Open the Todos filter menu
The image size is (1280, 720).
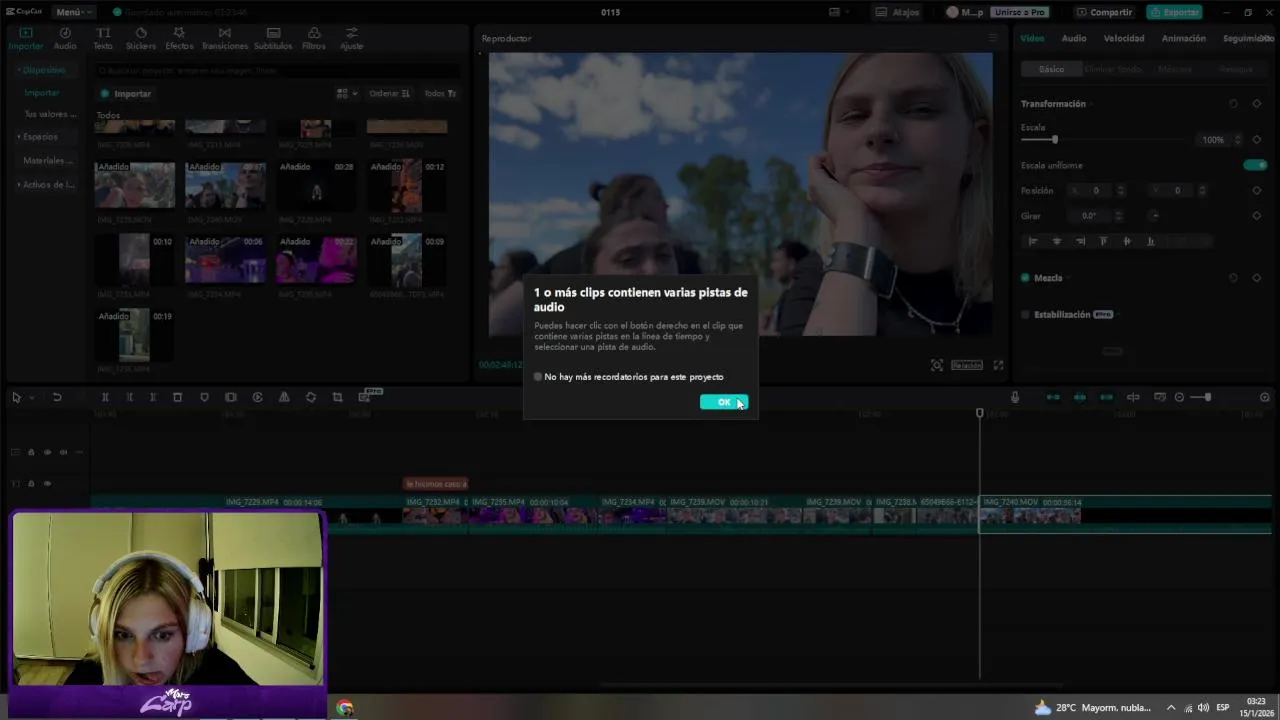point(440,93)
